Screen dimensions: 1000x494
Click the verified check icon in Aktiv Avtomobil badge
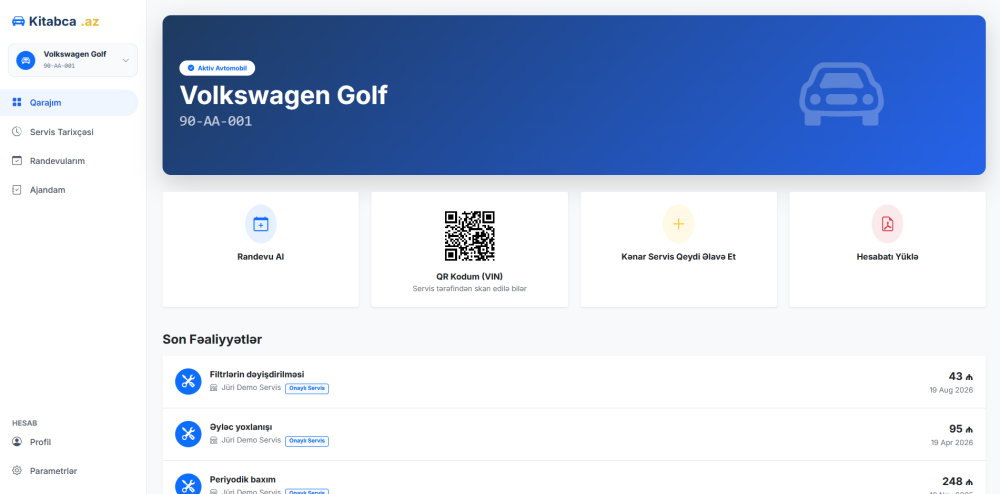[191, 68]
